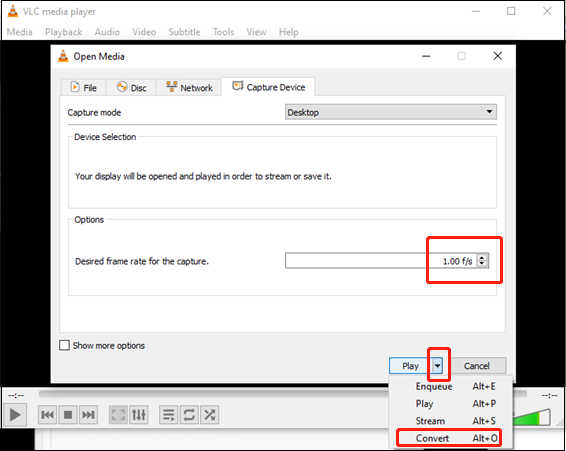This screenshot has height=451, width=566.
Task: Increase frame rate with up arrow
Action: click(482, 257)
